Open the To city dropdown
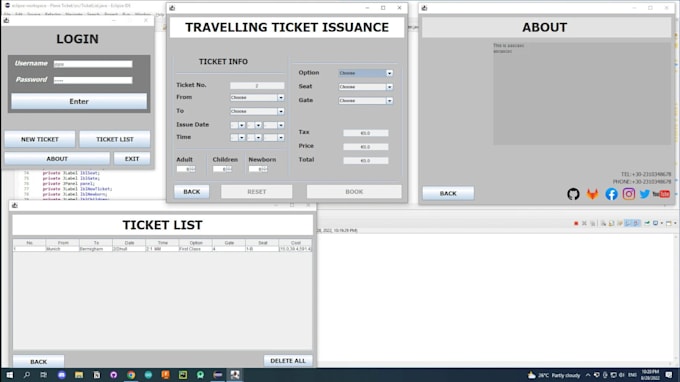Screen dimensions: 680x382 coord(257,111)
